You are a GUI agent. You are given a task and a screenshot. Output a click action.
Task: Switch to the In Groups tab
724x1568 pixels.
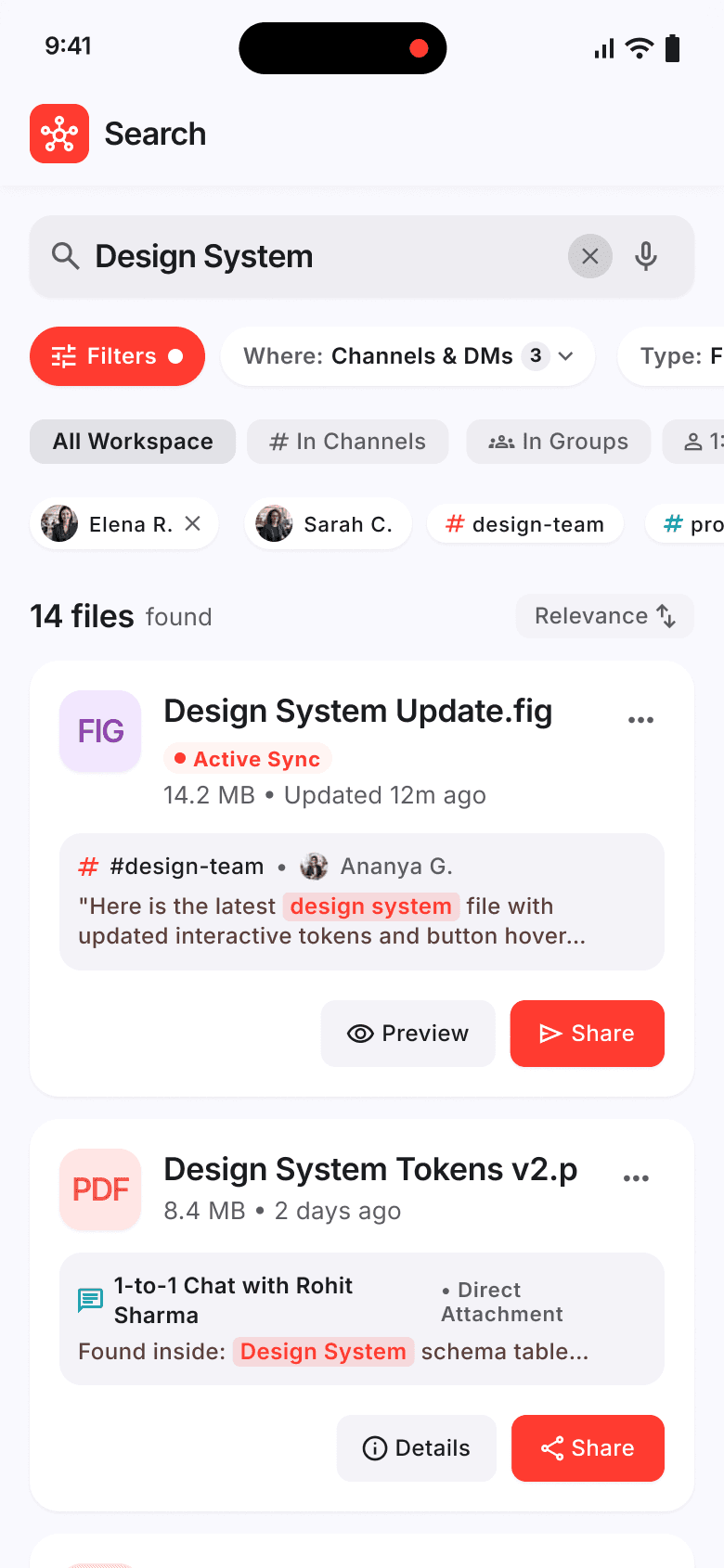(558, 442)
